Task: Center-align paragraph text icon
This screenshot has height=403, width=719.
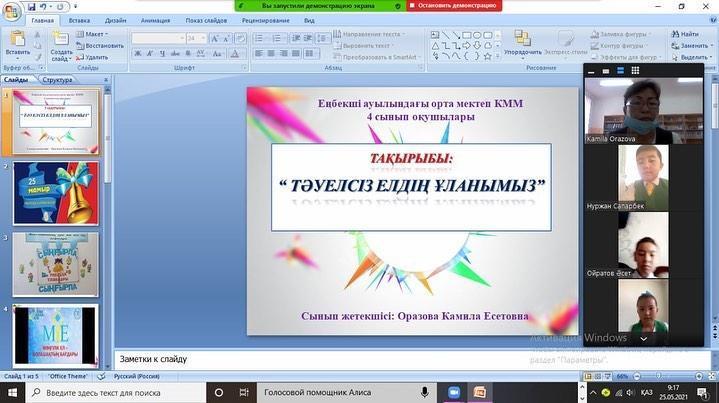Action: [x=271, y=53]
